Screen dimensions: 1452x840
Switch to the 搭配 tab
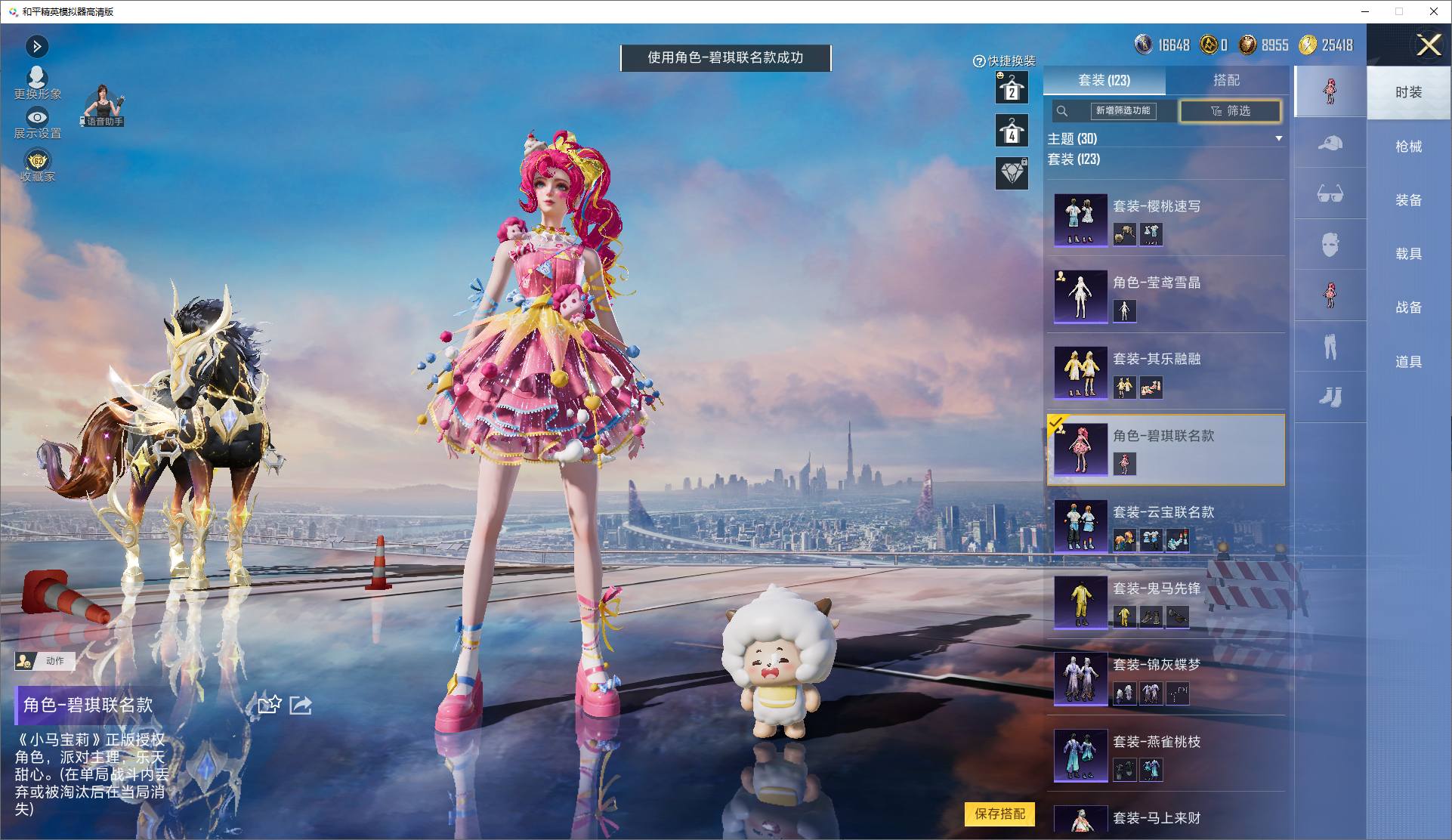point(1226,80)
